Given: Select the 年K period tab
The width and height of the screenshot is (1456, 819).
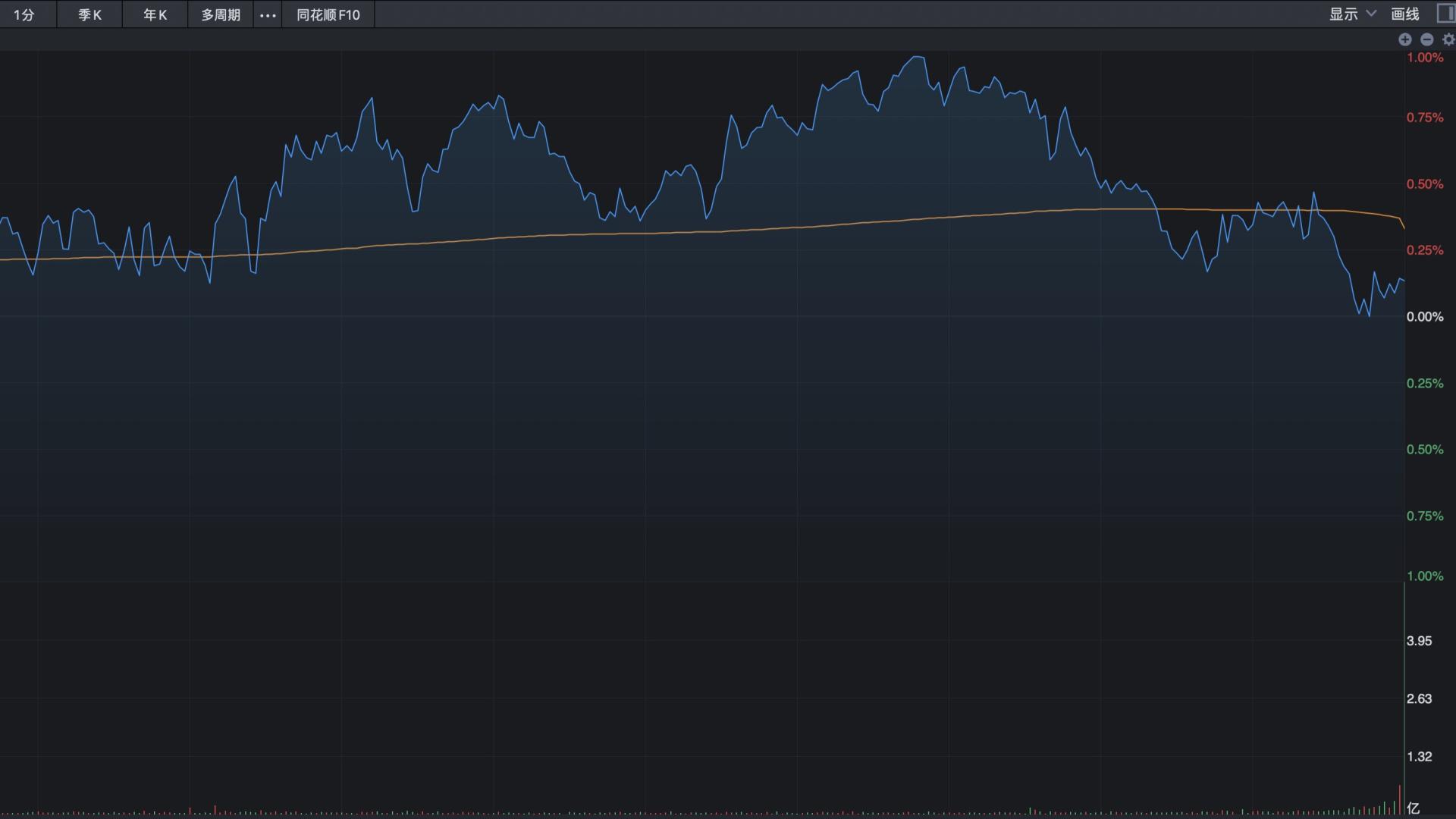Looking at the screenshot, I should 155,14.
